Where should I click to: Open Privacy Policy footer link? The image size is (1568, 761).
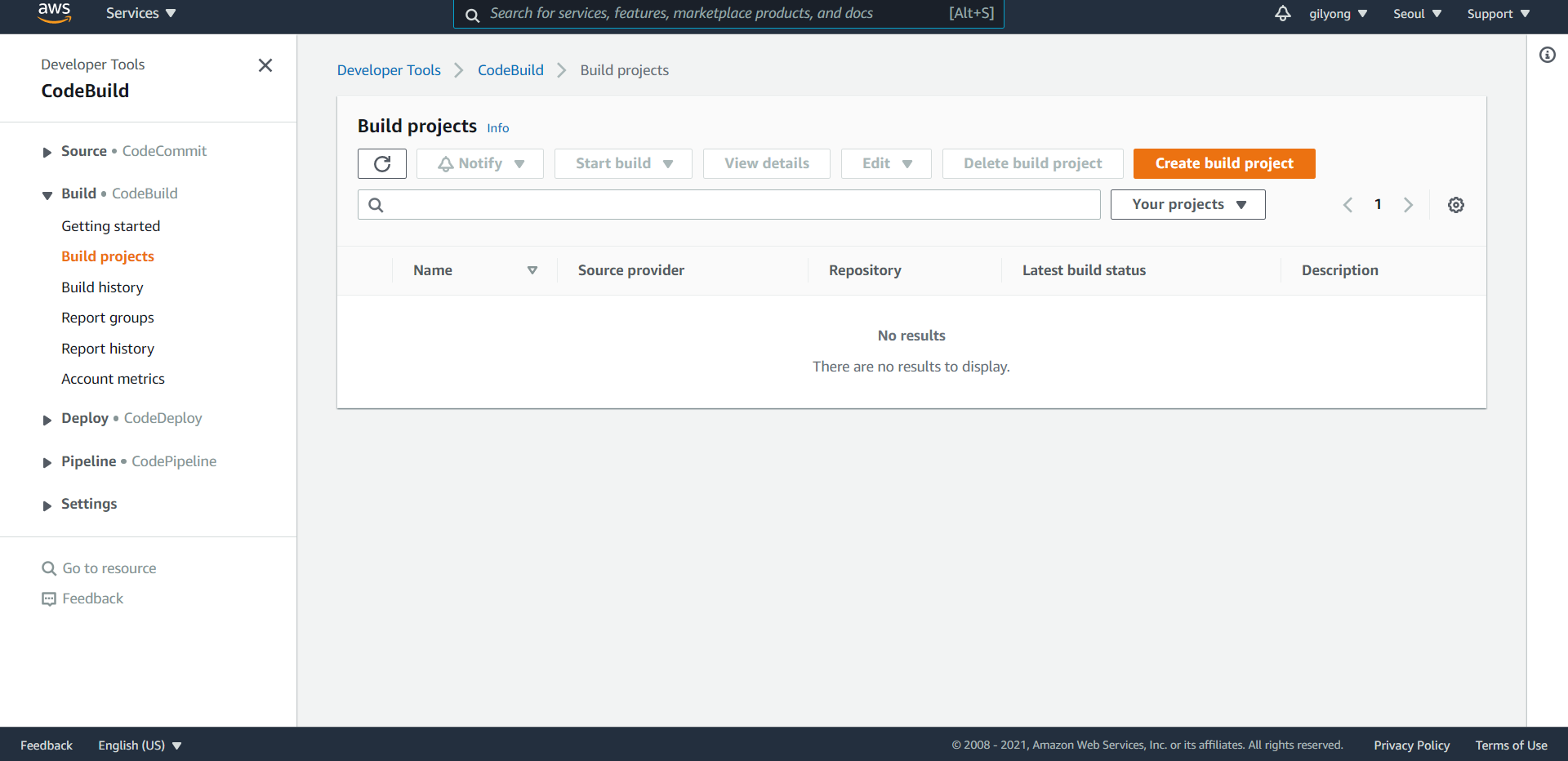tap(1411, 745)
